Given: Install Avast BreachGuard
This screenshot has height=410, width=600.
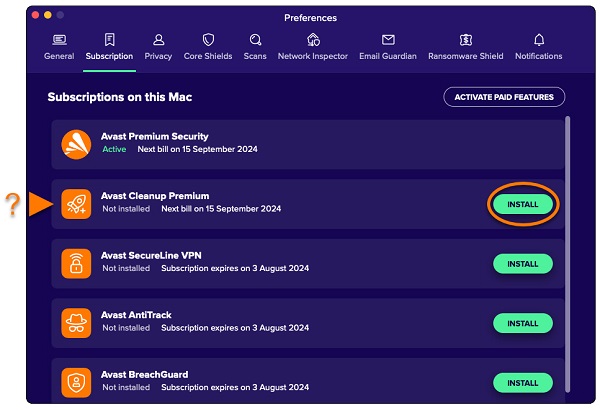Looking at the screenshot, I should [x=522, y=382].
